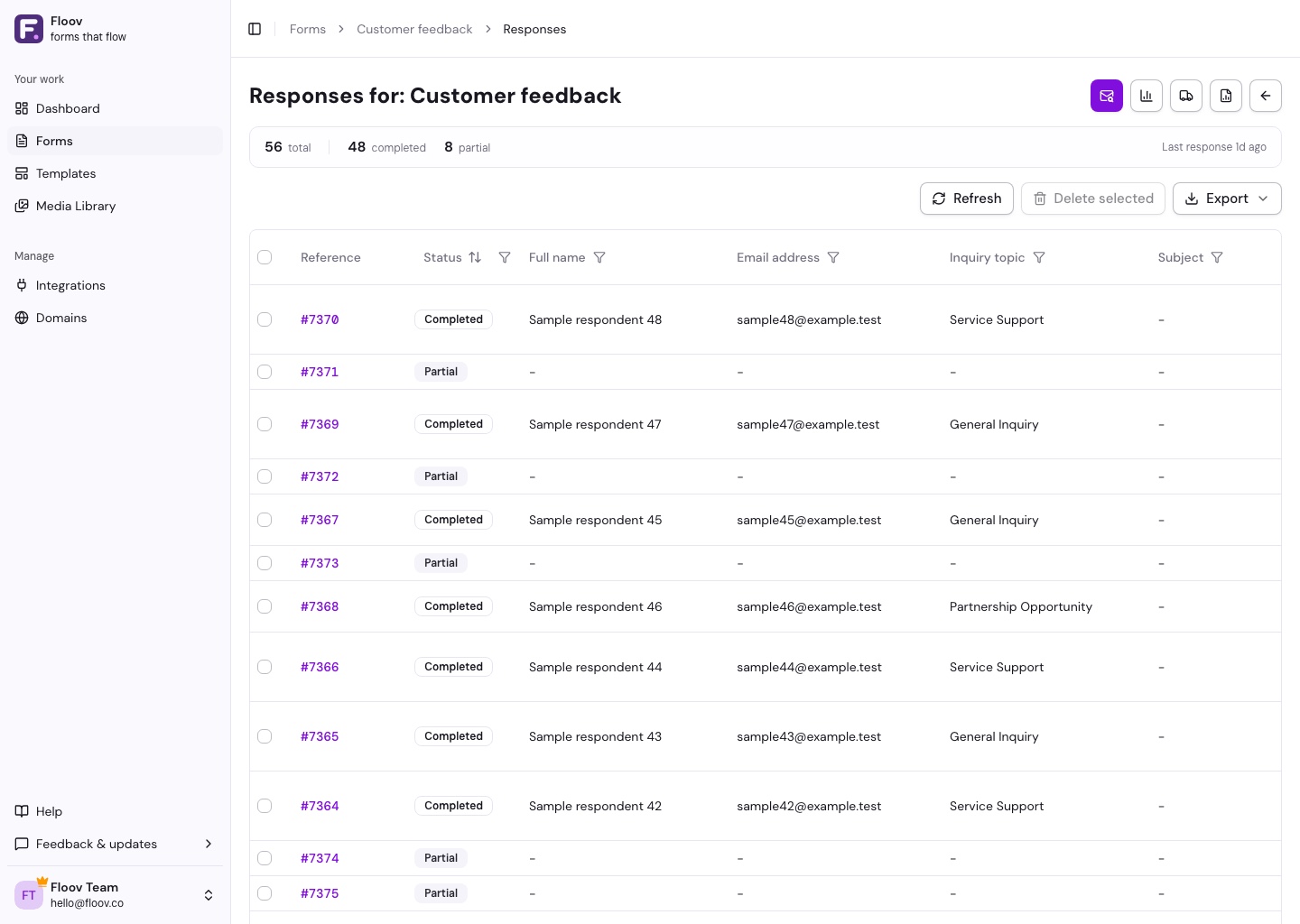Sort by Status column arrows

[x=475, y=257]
